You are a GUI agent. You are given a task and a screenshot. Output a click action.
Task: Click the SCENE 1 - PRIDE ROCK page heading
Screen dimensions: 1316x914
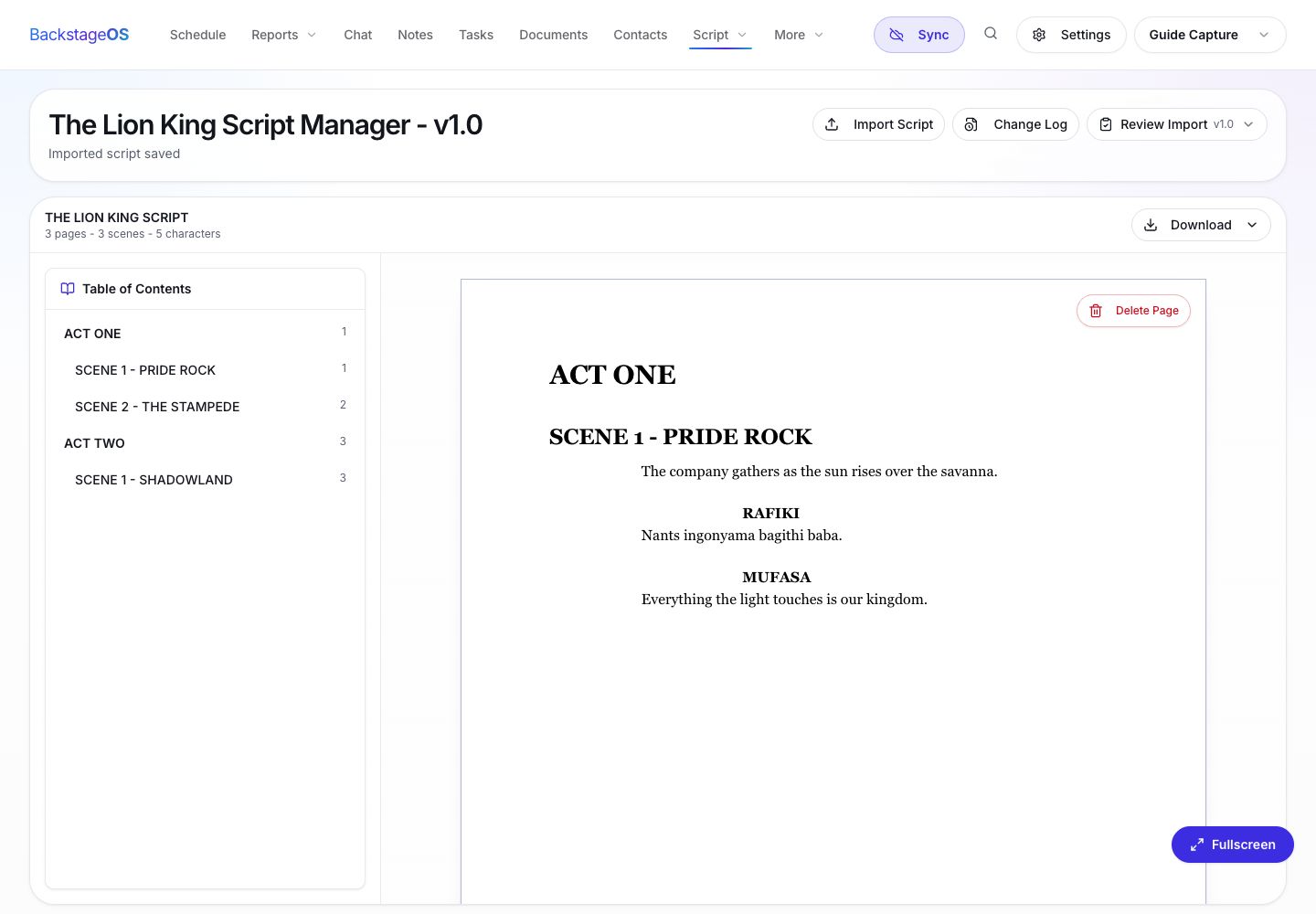click(681, 437)
